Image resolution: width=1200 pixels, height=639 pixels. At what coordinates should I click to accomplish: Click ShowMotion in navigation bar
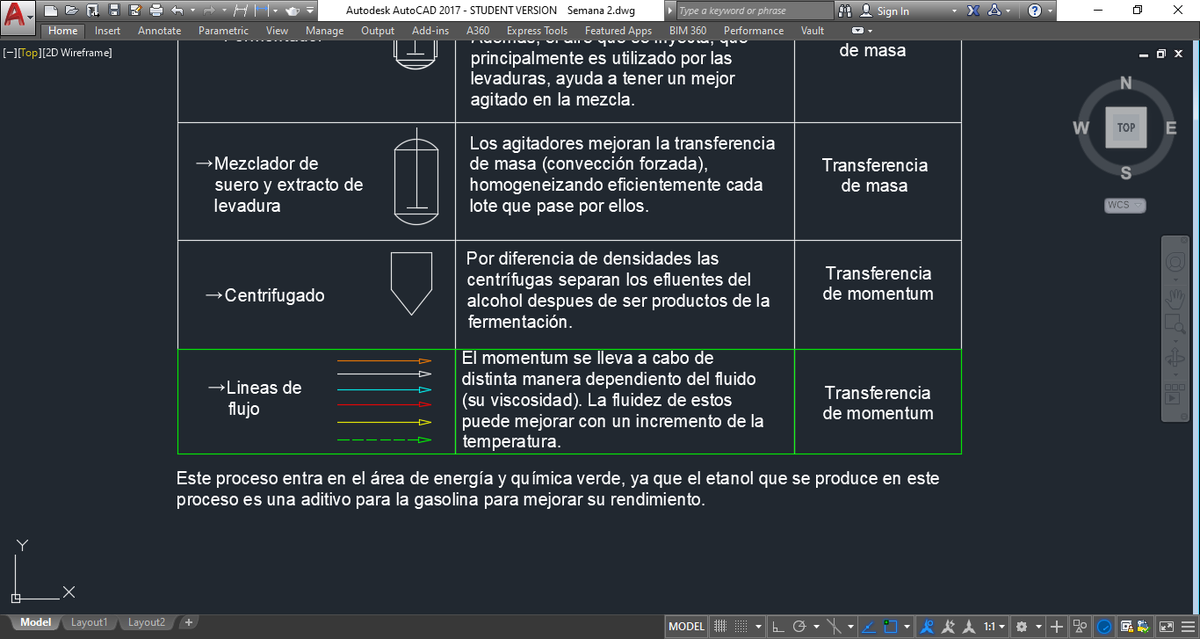(1176, 392)
